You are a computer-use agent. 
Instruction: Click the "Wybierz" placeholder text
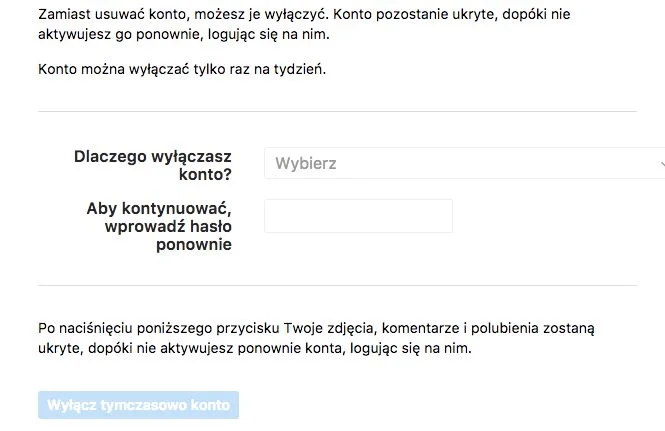click(x=306, y=163)
